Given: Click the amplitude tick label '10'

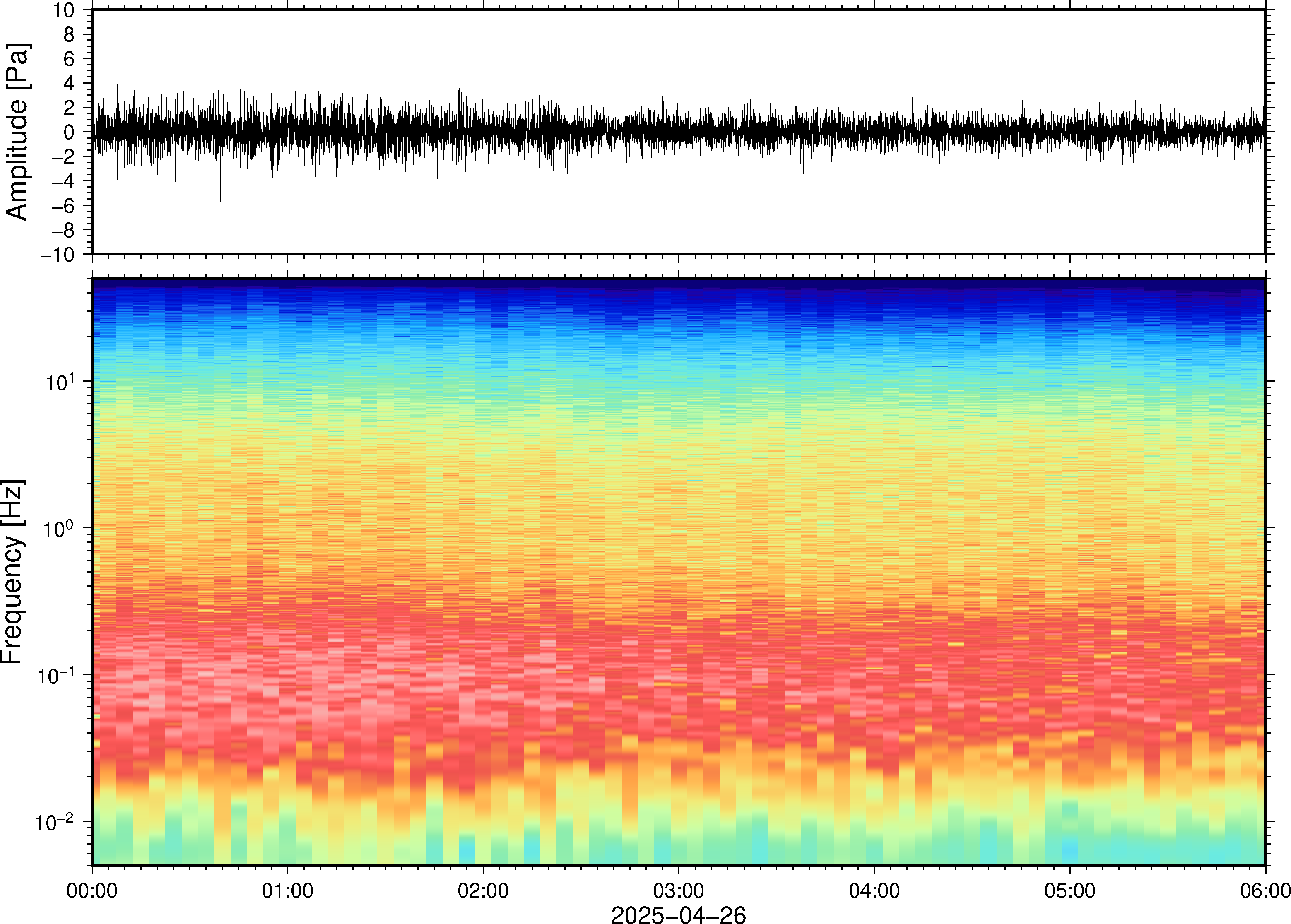Looking at the screenshot, I should tap(64, 10).
